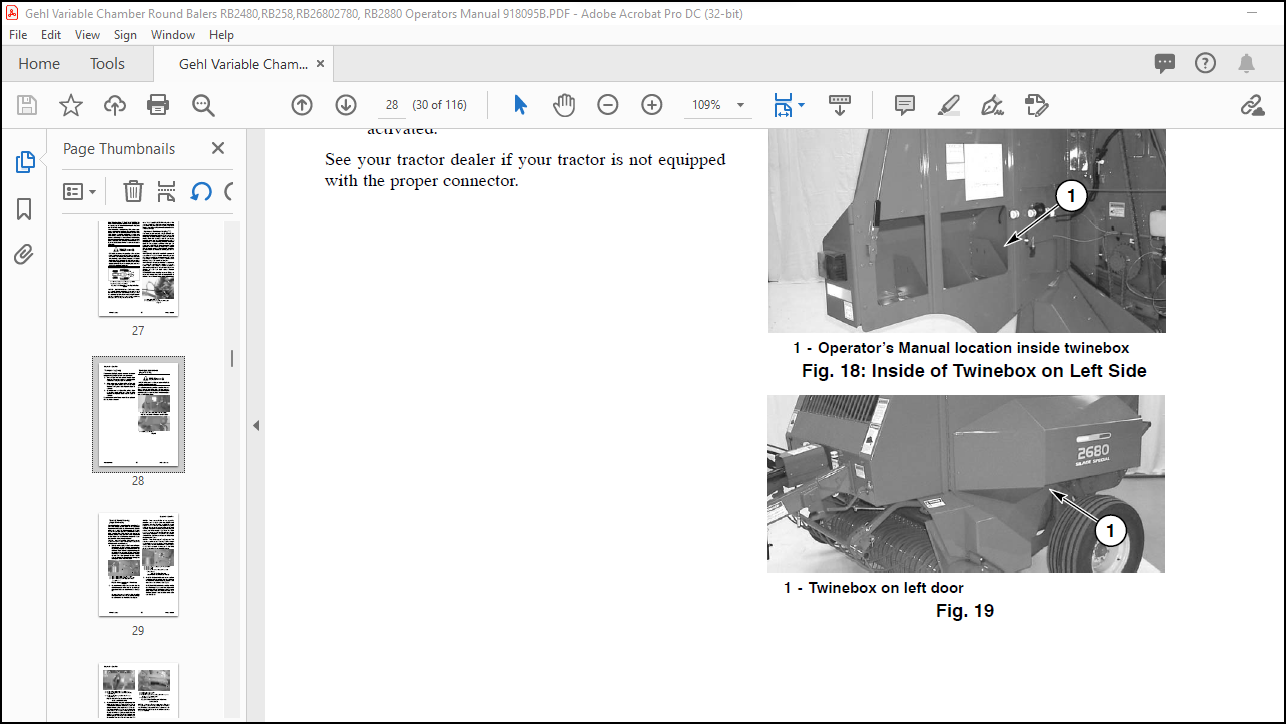This screenshot has width=1286, height=724.
Task: Toggle the Page Thumbnails sidebar icon
Action: click(25, 162)
